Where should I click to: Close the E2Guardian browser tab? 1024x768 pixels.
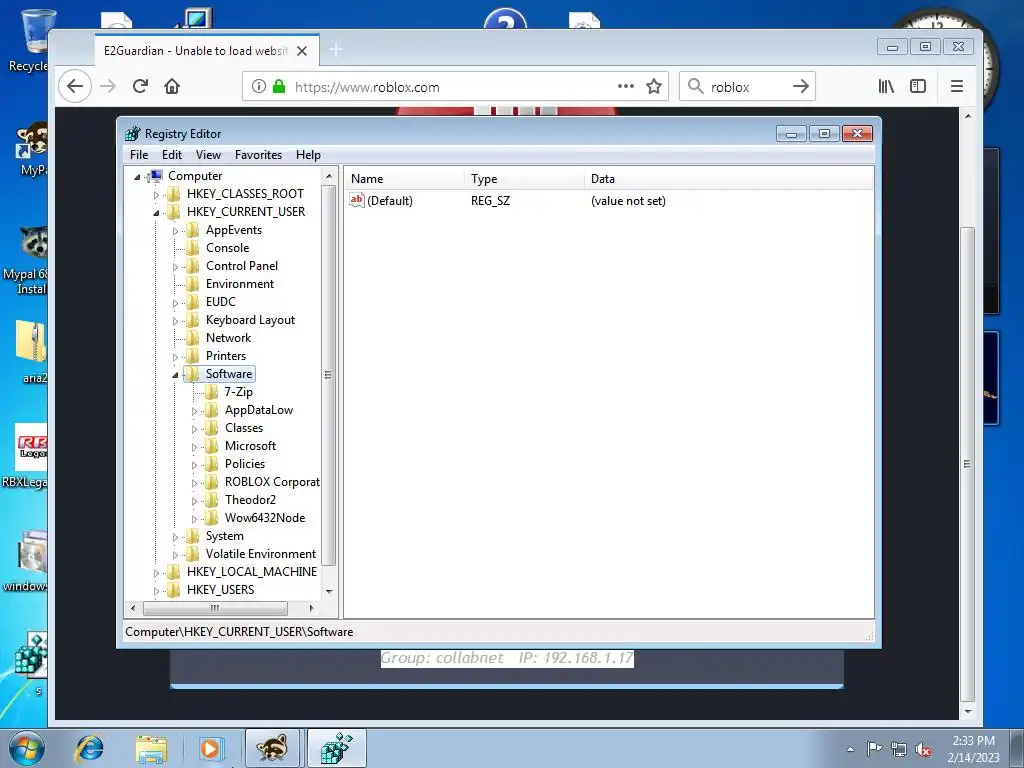pyautogui.click(x=302, y=51)
